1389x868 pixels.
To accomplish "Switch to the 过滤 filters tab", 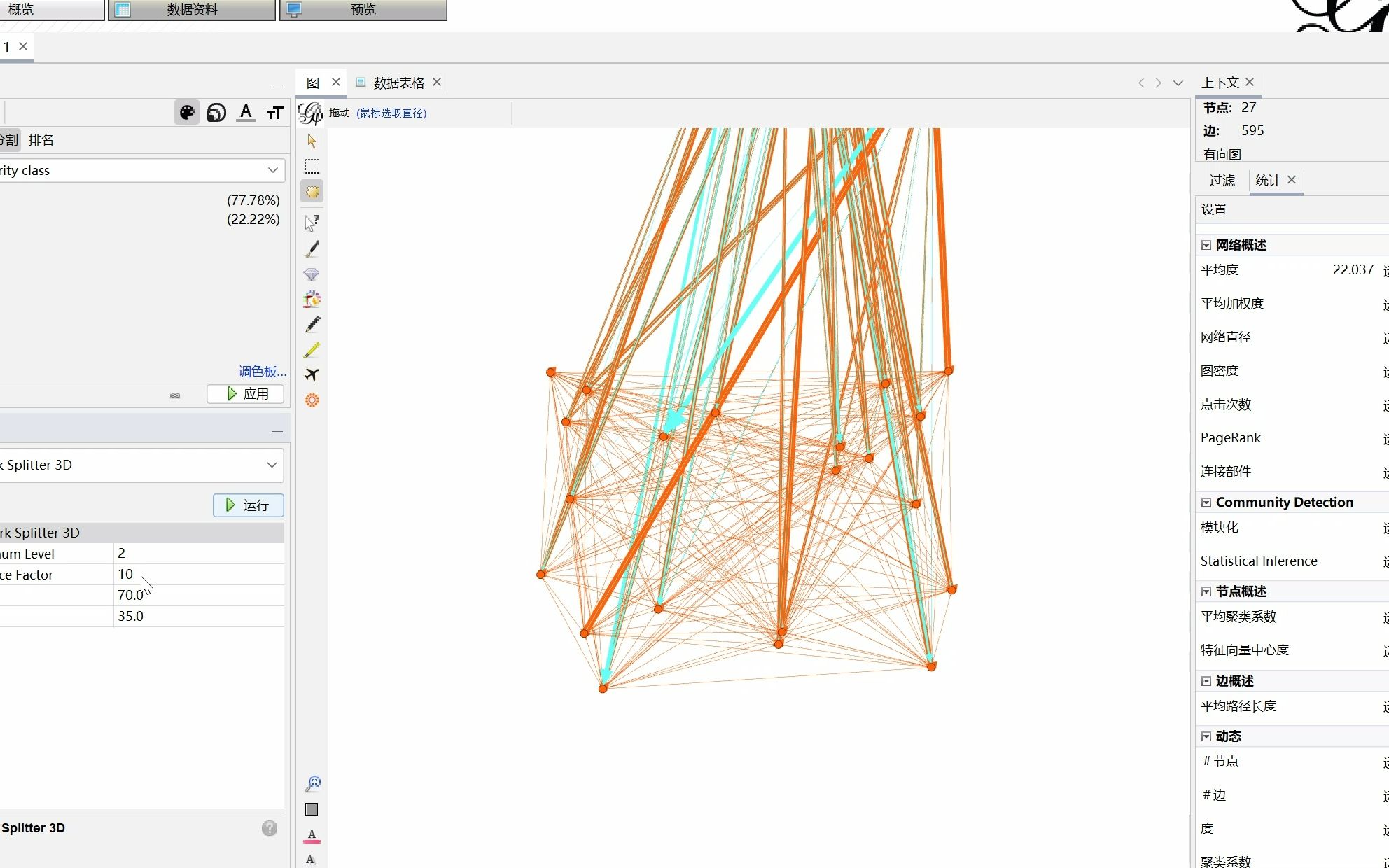I will click(1222, 180).
